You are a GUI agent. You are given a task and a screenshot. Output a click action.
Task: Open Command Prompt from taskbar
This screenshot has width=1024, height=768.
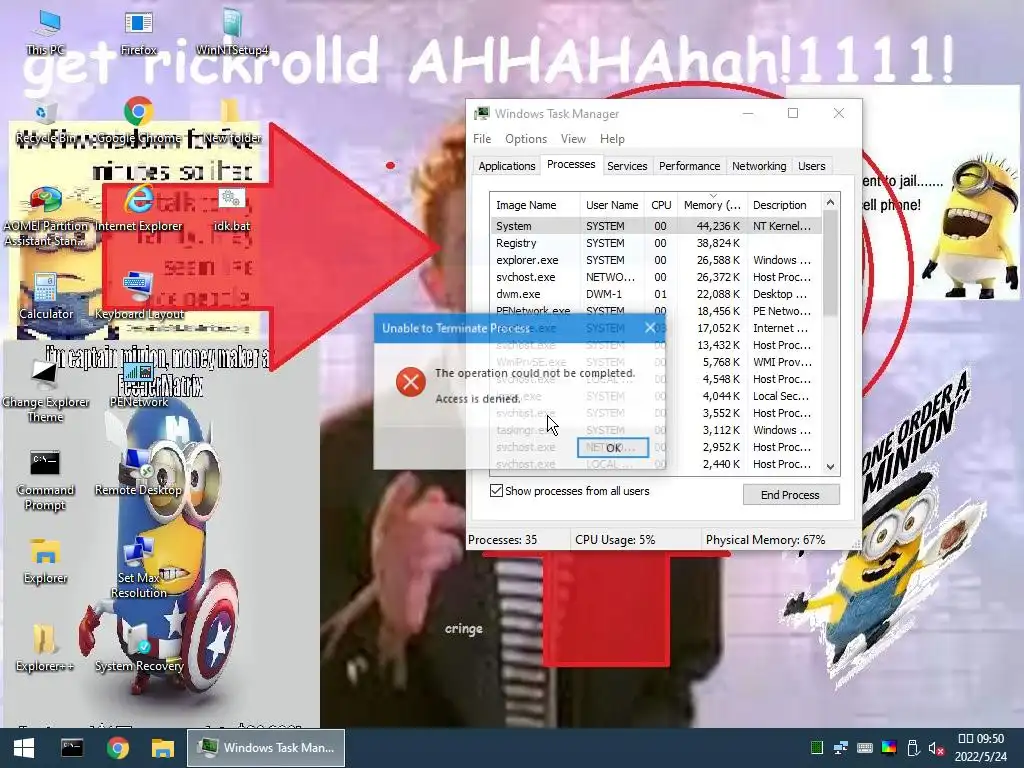click(72, 748)
